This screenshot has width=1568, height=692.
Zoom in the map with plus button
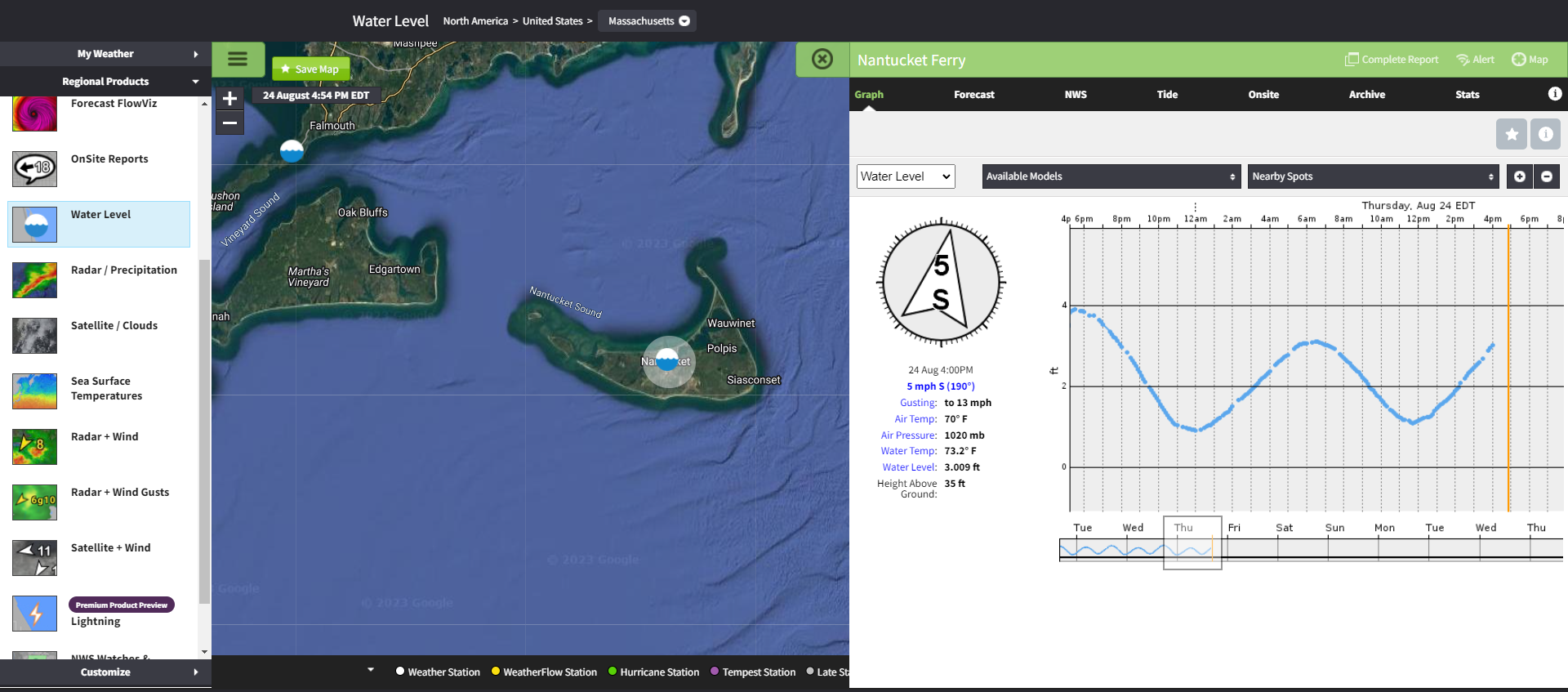(x=230, y=99)
